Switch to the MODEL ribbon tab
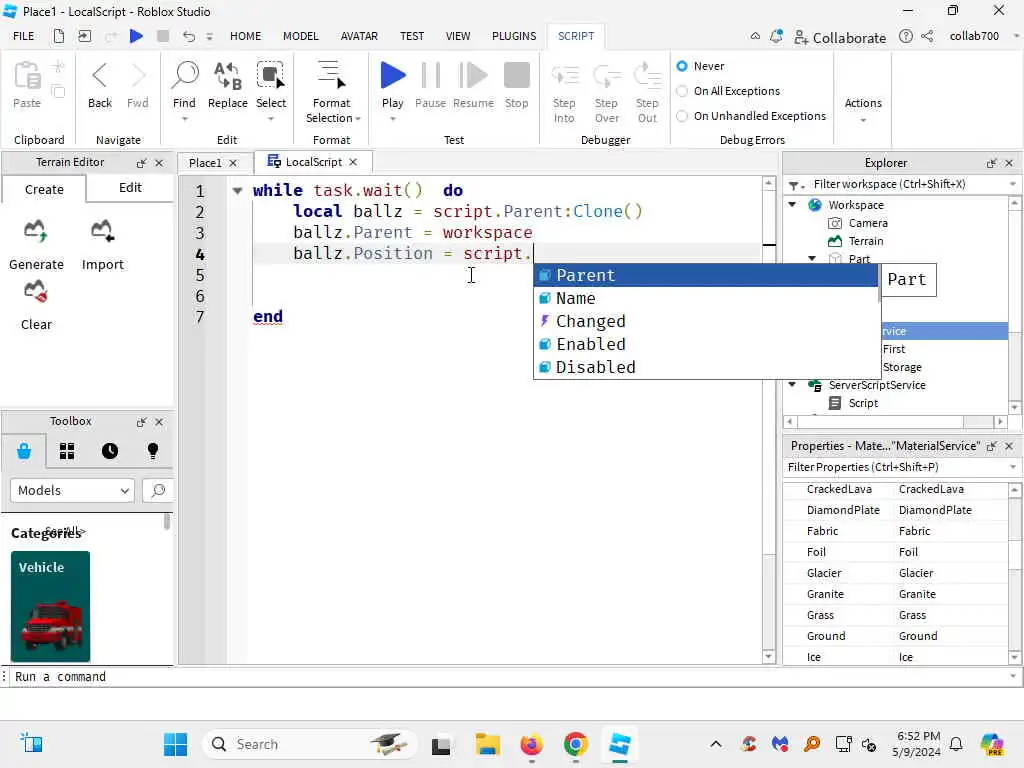1024x768 pixels. pos(300,36)
